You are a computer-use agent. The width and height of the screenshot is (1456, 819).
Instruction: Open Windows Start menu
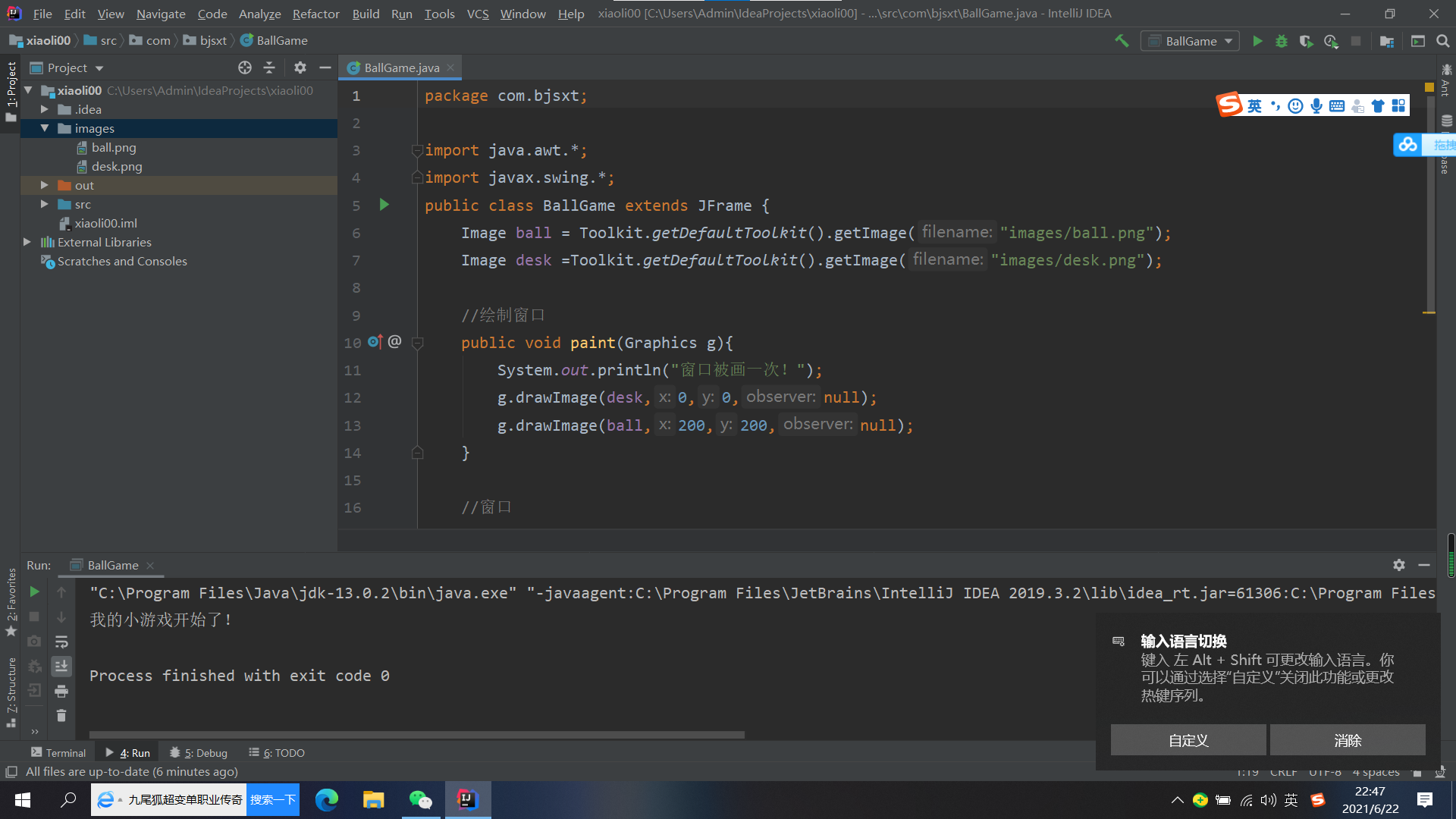[23, 799]
